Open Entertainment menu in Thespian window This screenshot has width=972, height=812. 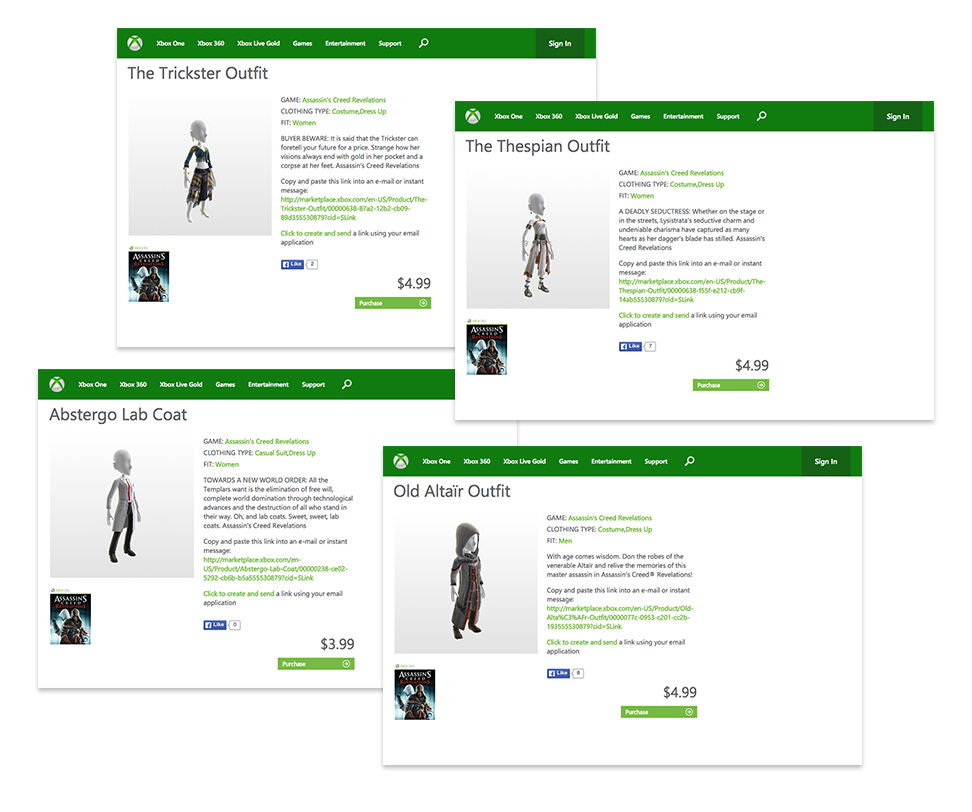click(x=683, y=117)
